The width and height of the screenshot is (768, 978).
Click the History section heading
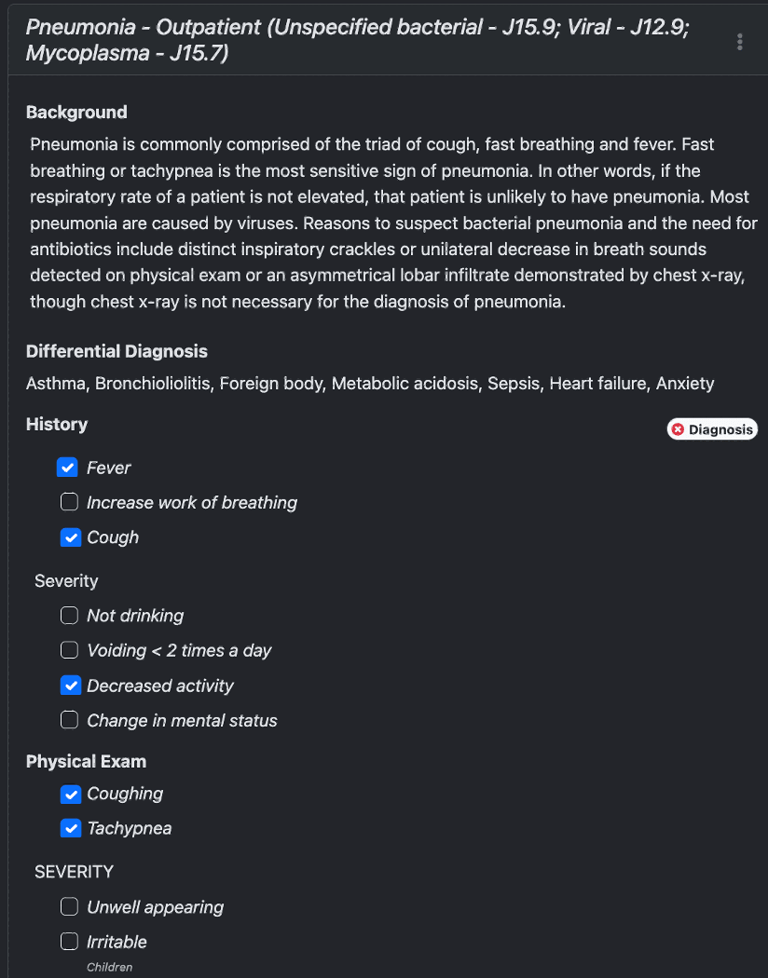point(56,424)
